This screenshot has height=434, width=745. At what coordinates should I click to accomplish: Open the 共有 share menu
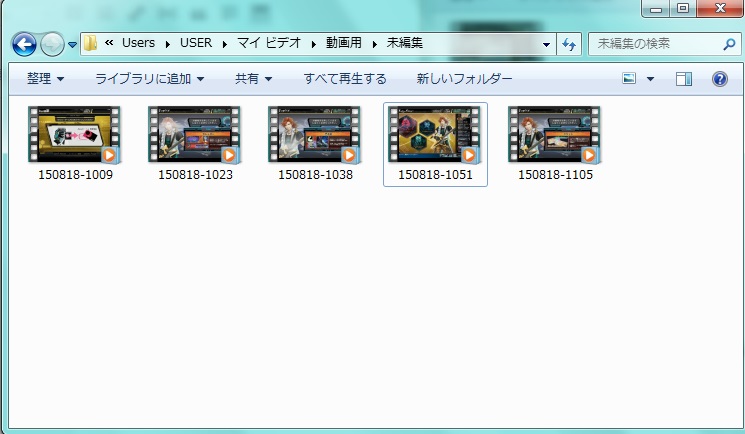point(253,79)
